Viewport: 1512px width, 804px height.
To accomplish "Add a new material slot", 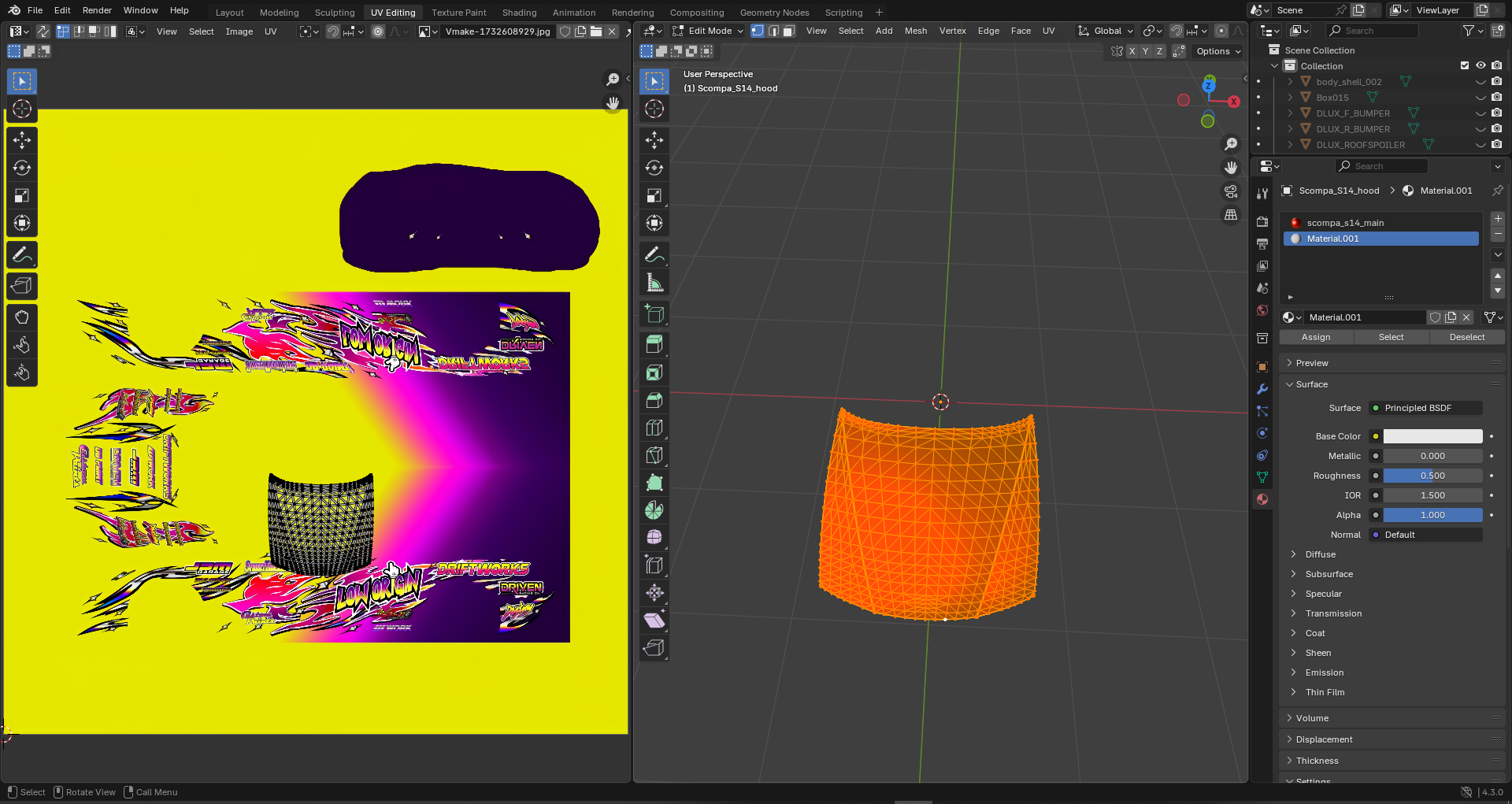I will [x=1498, y=218].
